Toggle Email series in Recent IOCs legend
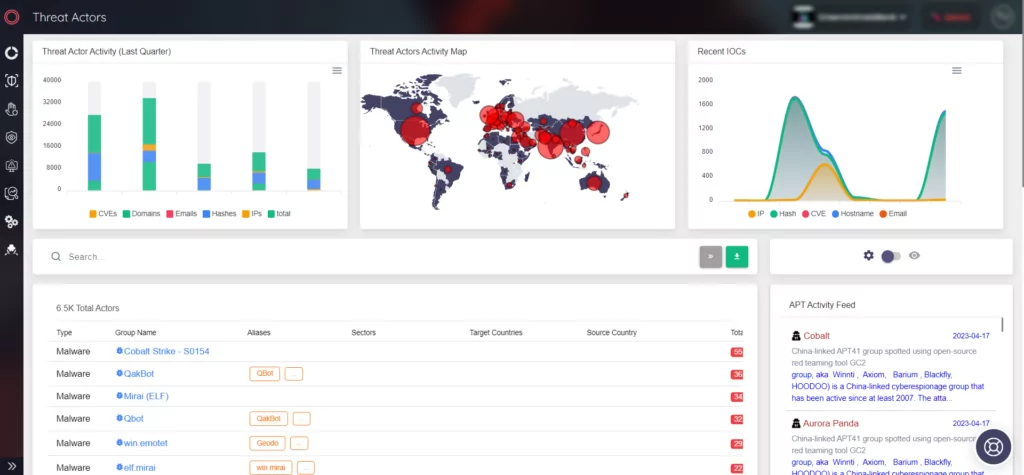Viewport: 1024px width, 475px height. click(893, 214)
